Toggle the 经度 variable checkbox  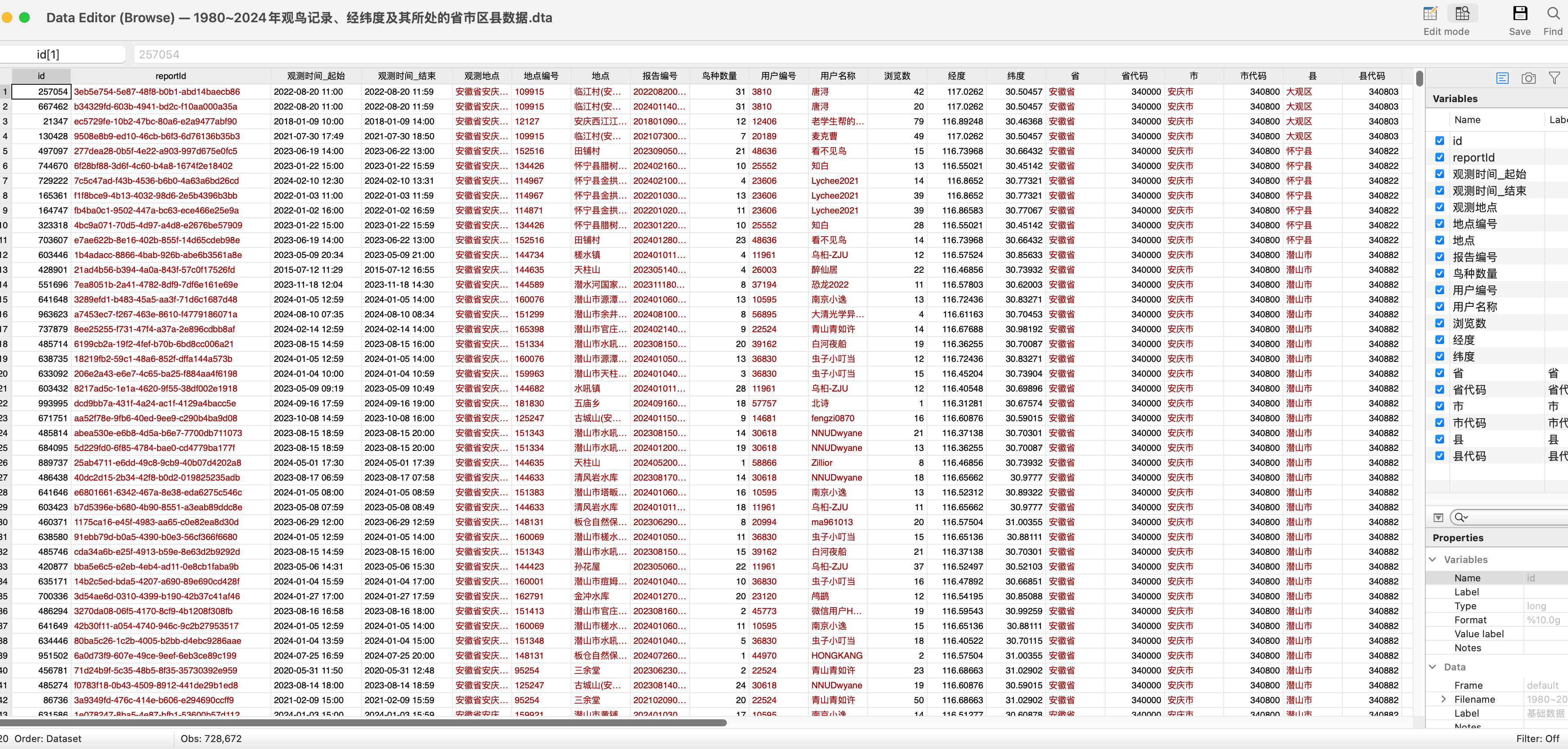pyautogui.click(x=1440, y=340)
